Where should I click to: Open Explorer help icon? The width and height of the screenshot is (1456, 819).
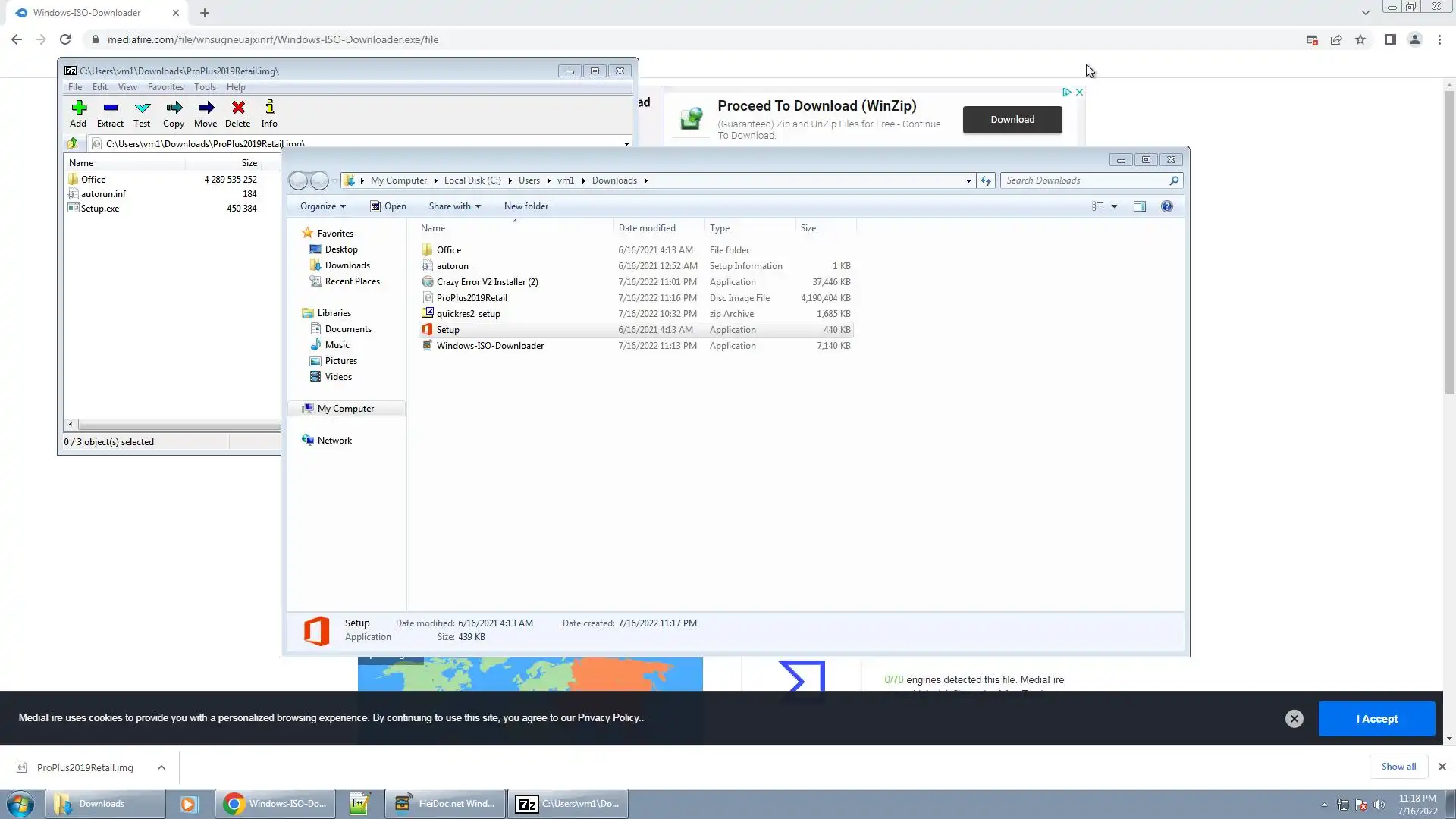point(1166,206)
